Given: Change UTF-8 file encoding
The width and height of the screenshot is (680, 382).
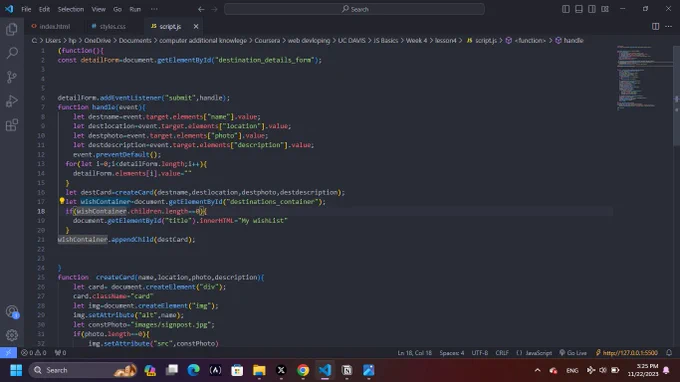Looking at the screenshot, I should pyautogui.click(x=480, y=353).
